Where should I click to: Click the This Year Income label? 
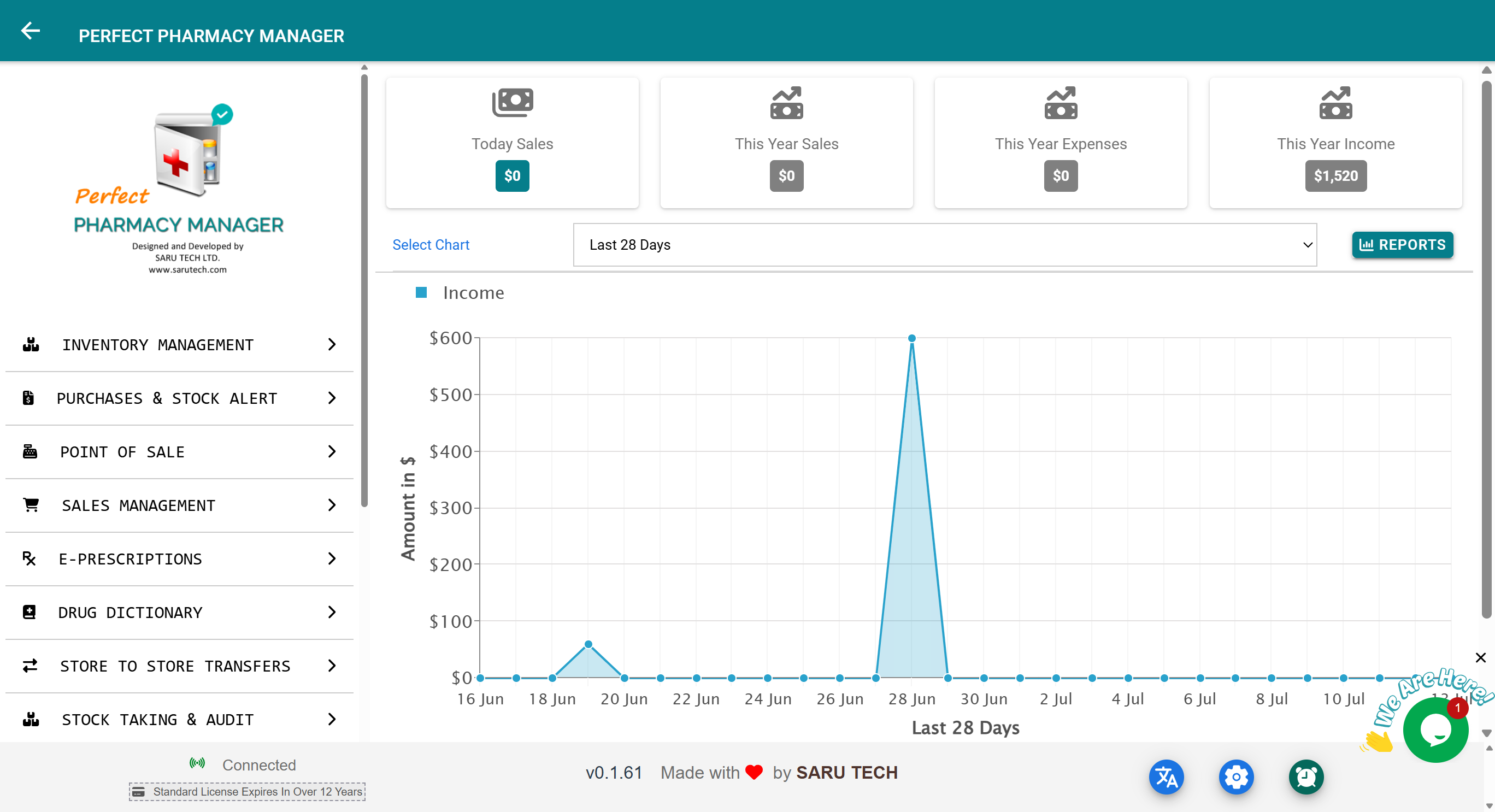point(1336,144)
